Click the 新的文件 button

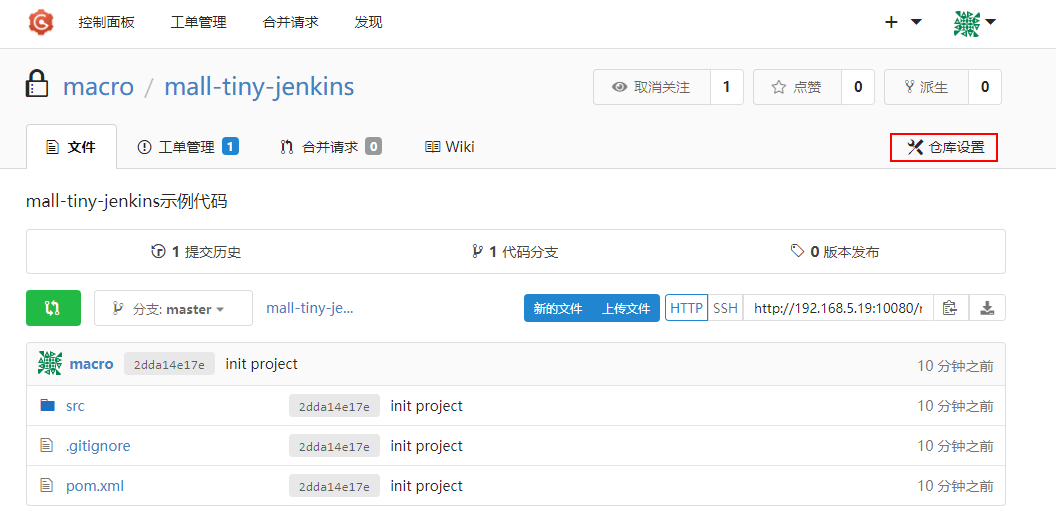click(x=558, y=308)
